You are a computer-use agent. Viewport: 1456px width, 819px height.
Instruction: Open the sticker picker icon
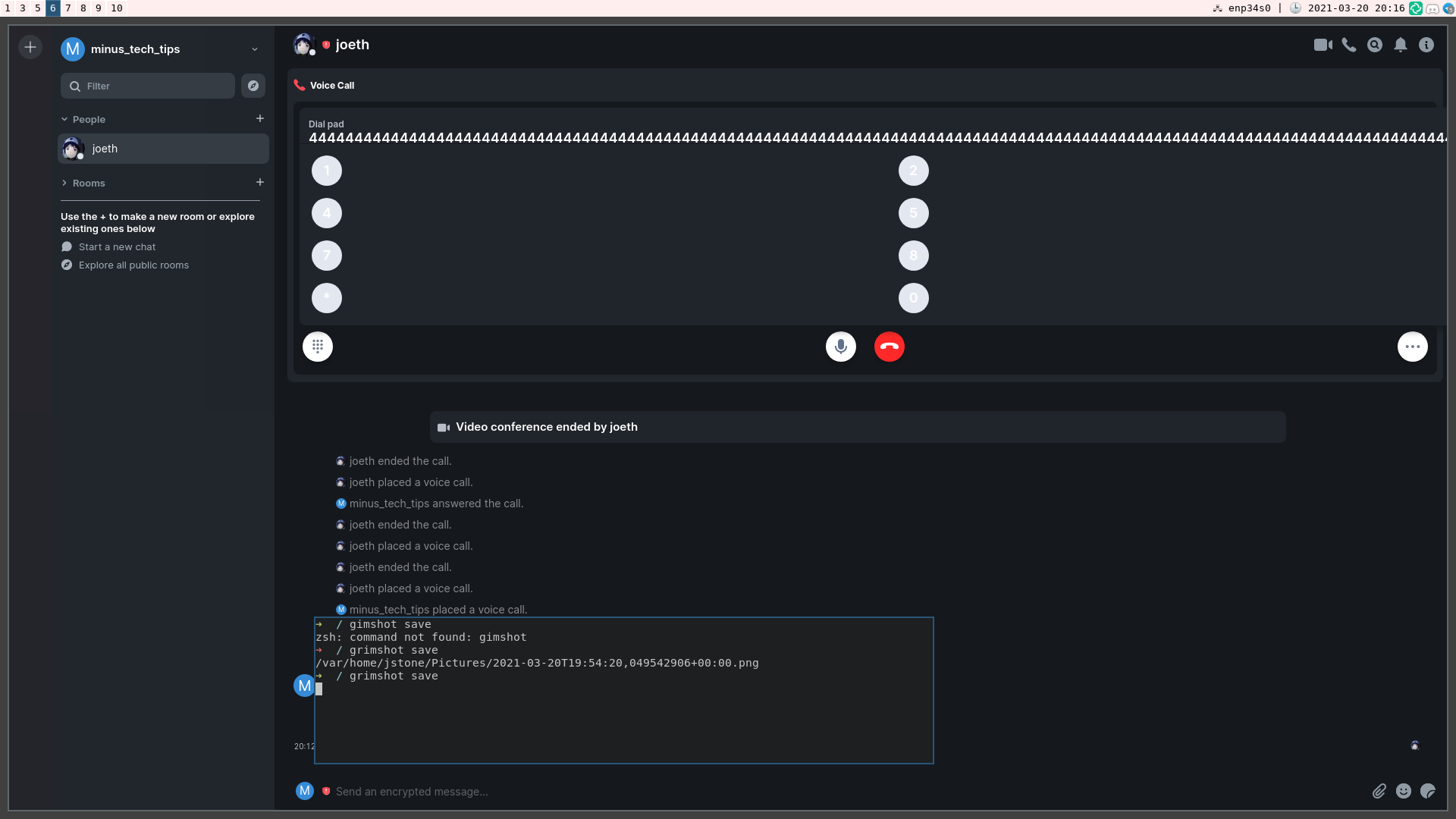(x=1427, y=791)
